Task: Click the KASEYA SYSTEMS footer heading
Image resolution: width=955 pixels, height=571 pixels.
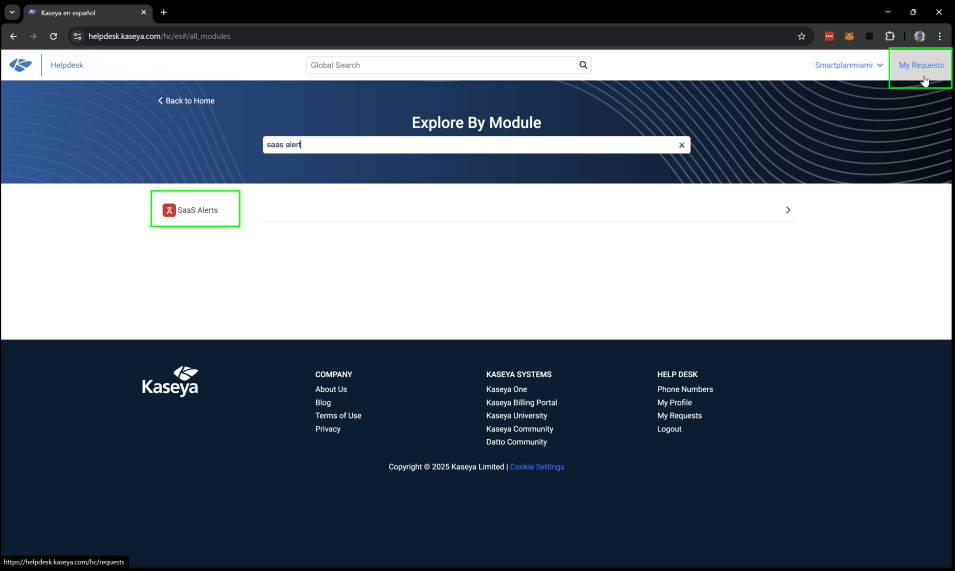Action: coord(519,374)
